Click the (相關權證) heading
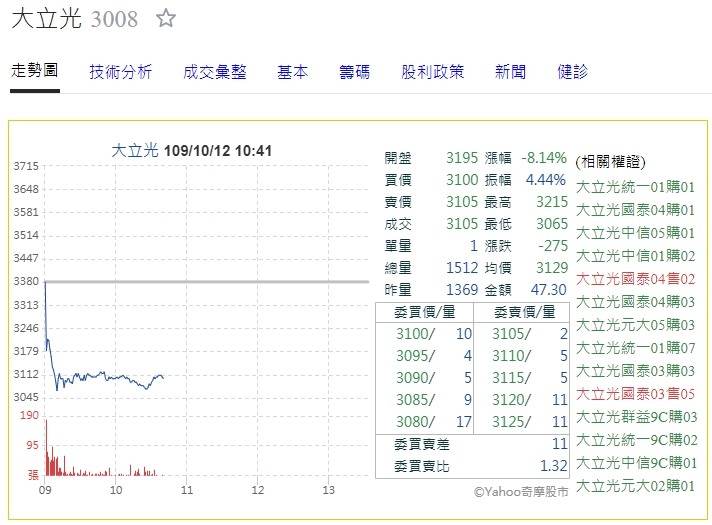Image resolution: width=712 pixels, height=525 pixels. click(610, 162)
